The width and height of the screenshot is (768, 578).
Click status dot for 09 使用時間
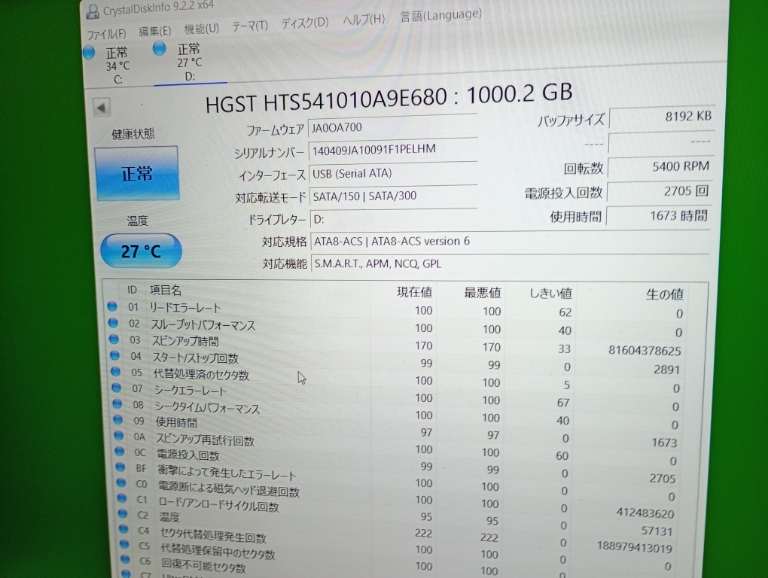coord(118,420)
